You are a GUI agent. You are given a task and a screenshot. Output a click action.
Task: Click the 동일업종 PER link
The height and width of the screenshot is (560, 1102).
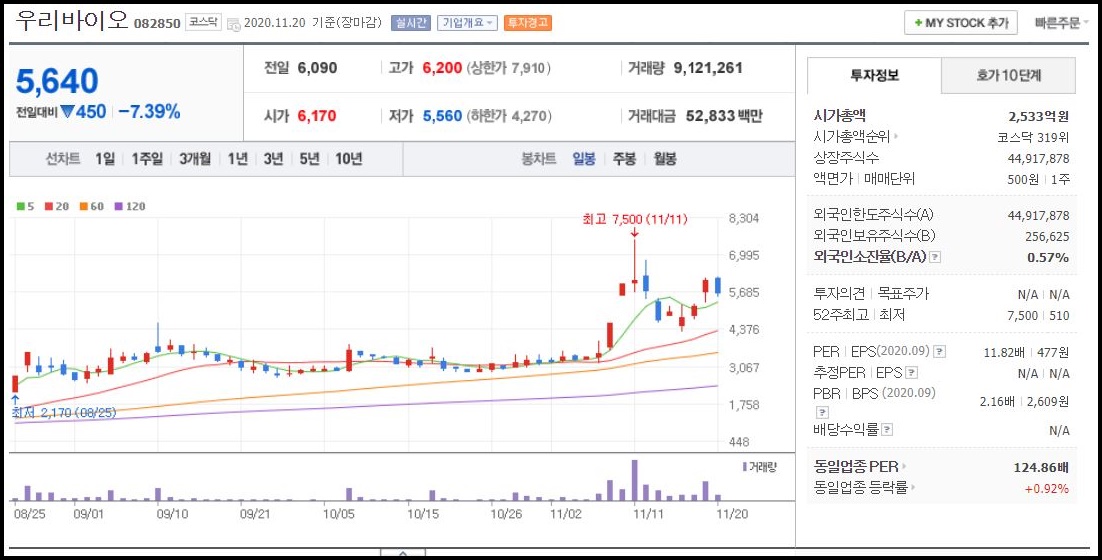[x=856, y=467]
